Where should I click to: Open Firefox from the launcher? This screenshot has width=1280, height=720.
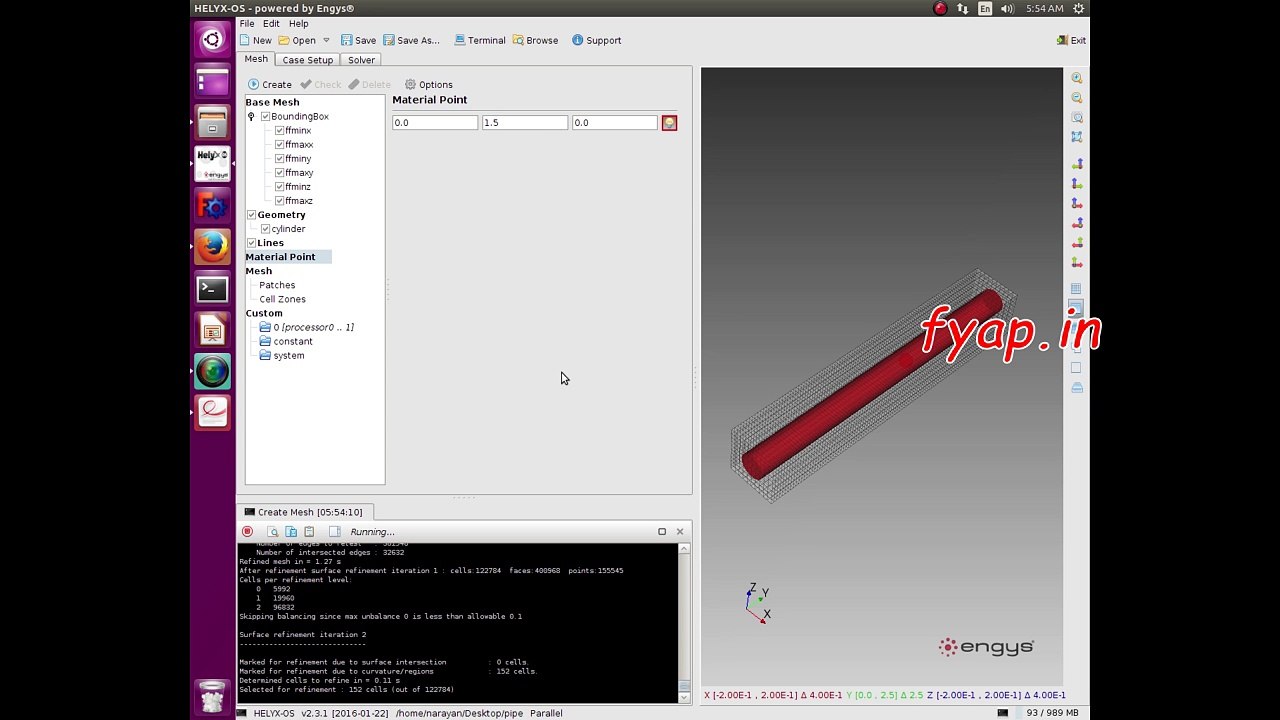212,246
